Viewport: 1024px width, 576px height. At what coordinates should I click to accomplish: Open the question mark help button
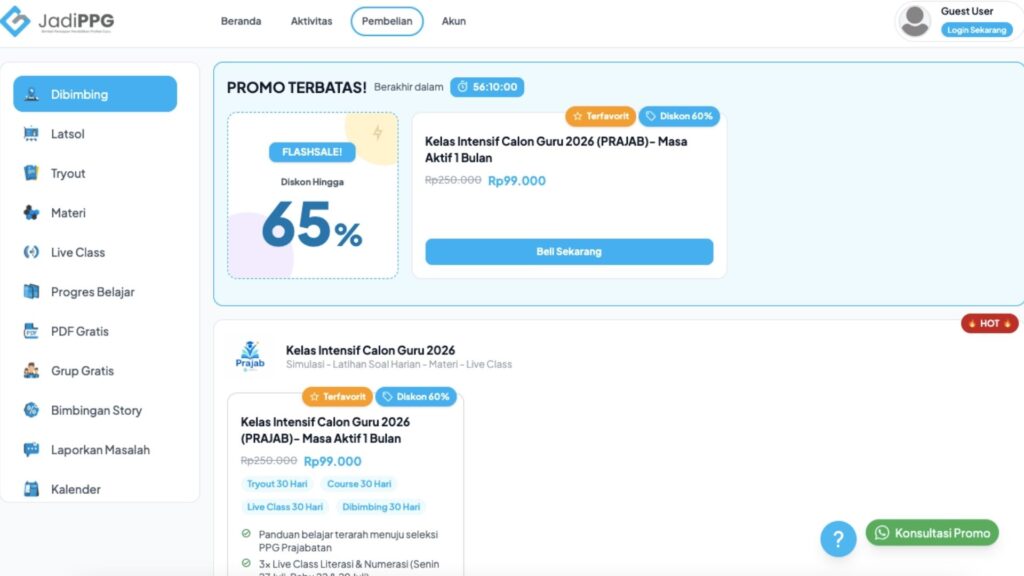(839, 539)
